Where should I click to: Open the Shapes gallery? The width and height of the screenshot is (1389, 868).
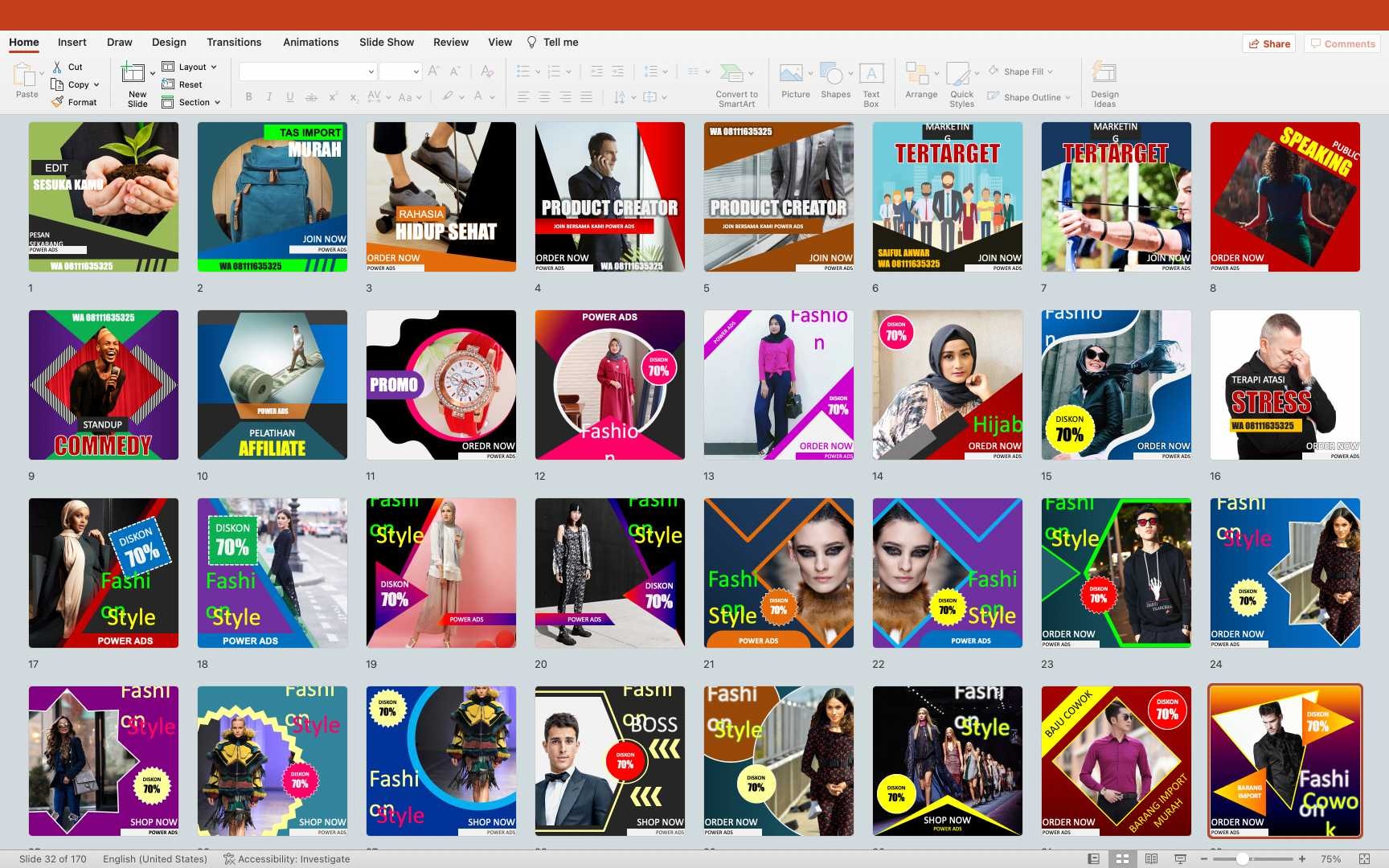coord(832,74)
